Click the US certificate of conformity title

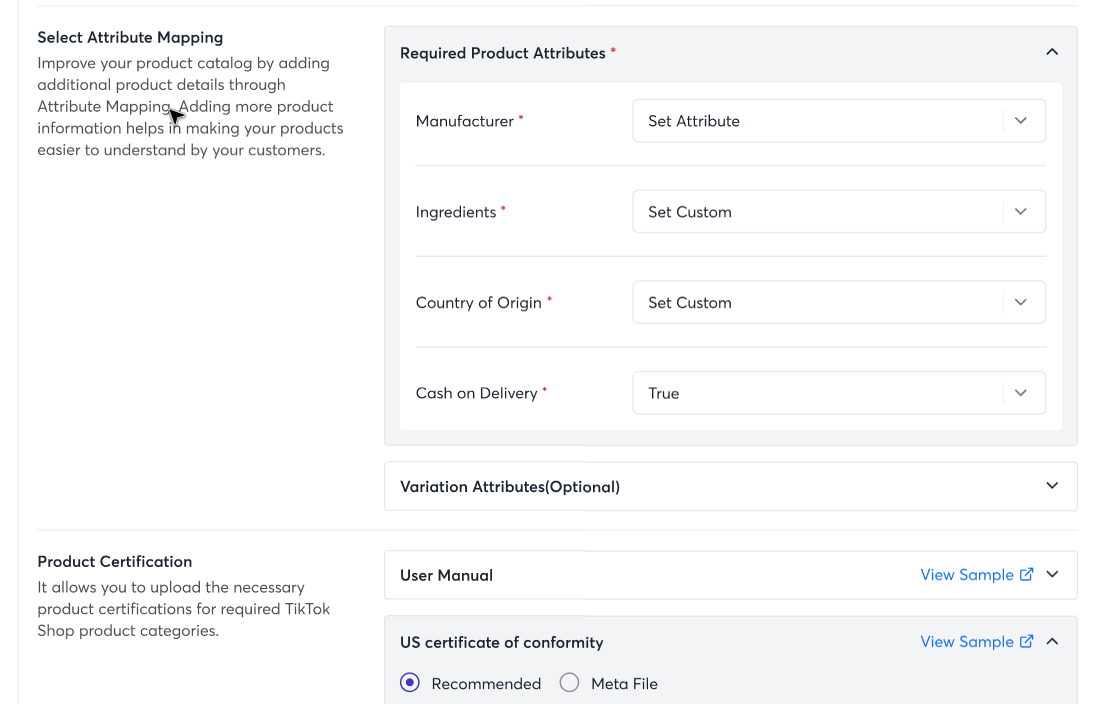tap(501, 642)
